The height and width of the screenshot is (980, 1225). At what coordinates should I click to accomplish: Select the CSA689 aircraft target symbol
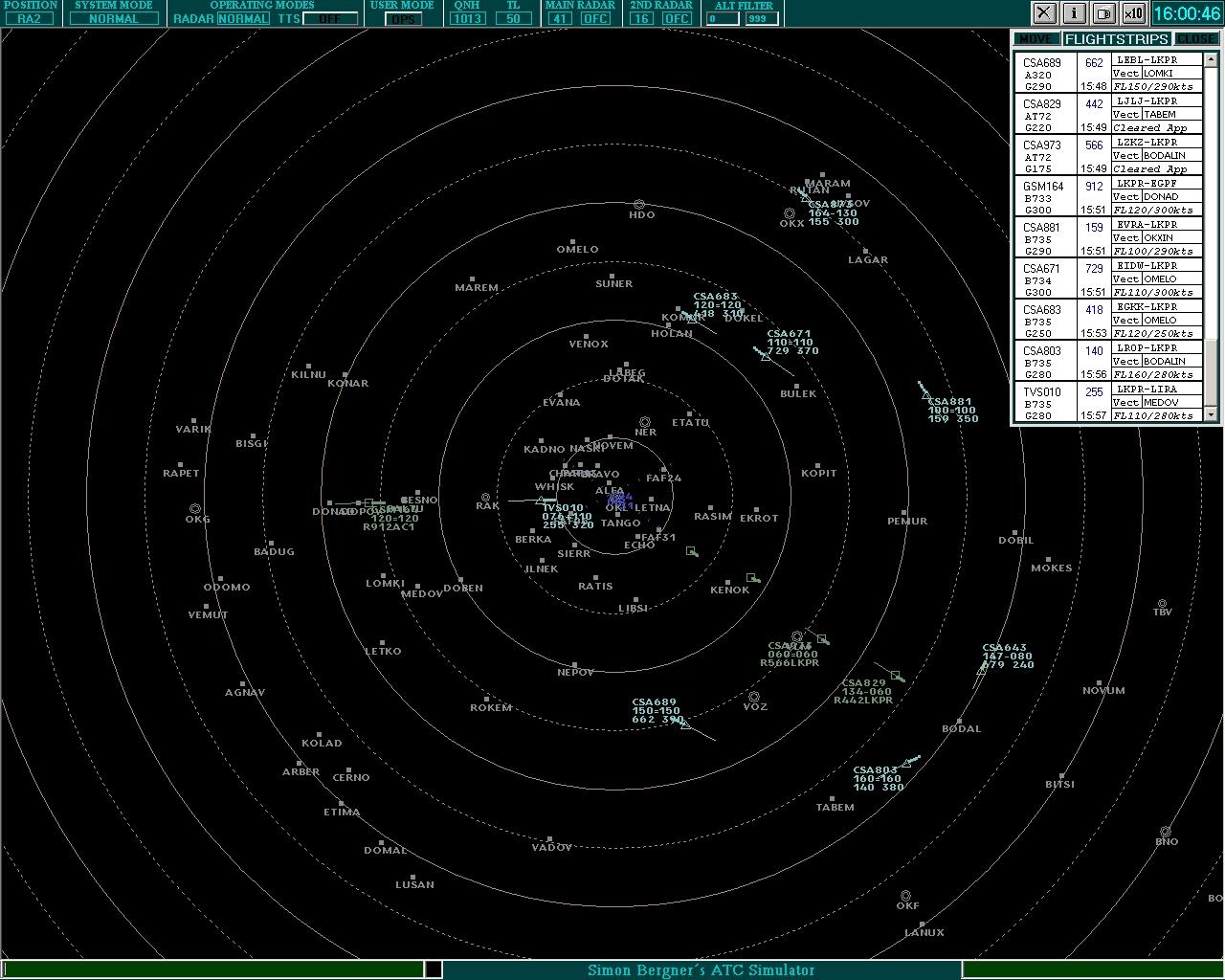(685, 724)
